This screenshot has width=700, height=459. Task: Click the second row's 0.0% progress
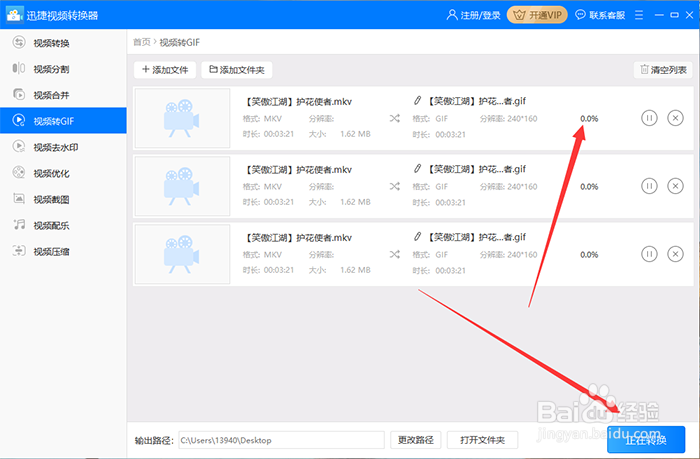click(x=589, y=187)
